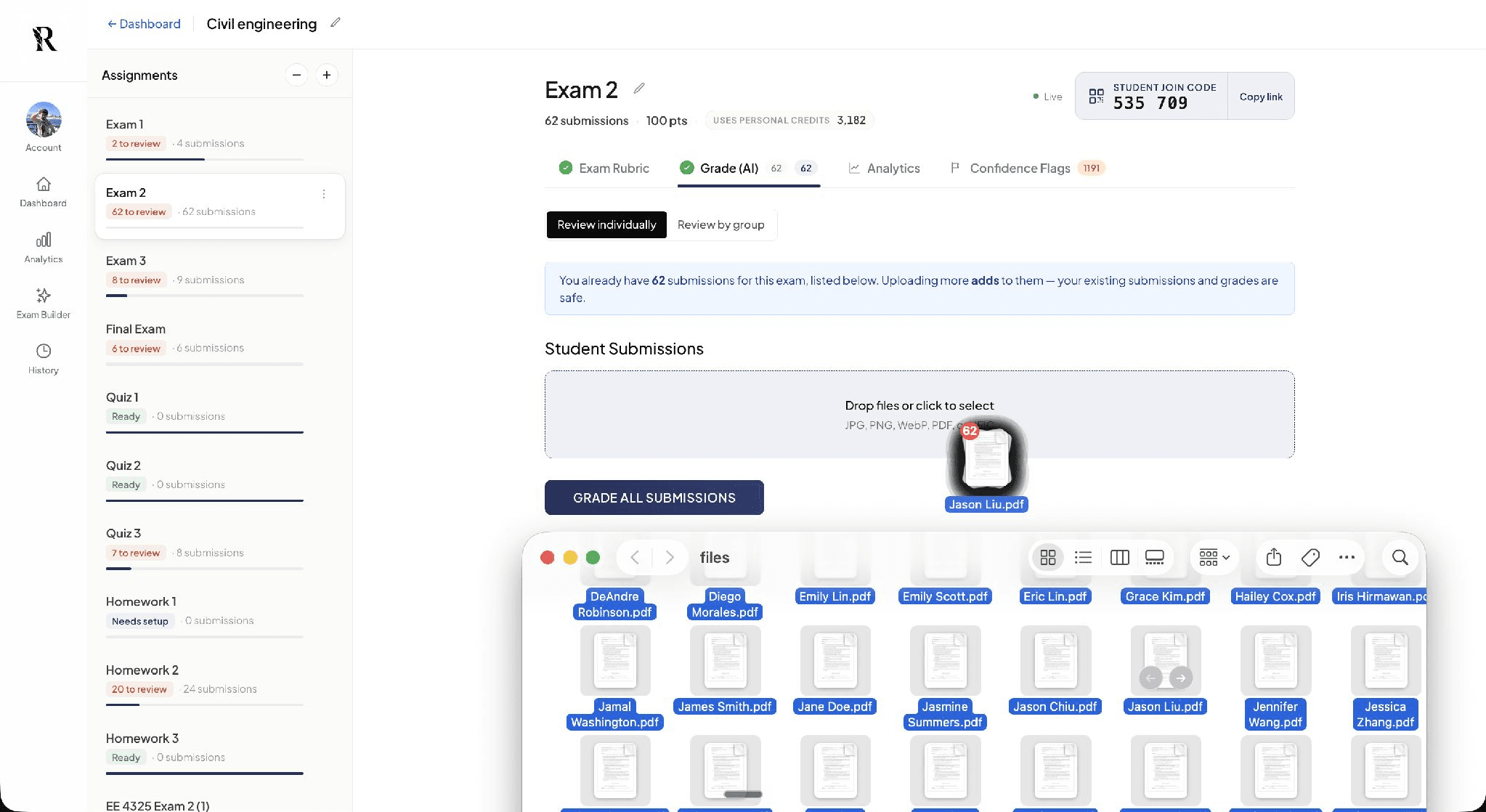Select Jane Doe.pdf thumbnail in Finder
This screenshot has width=1486, height=812.
[835, 660]
